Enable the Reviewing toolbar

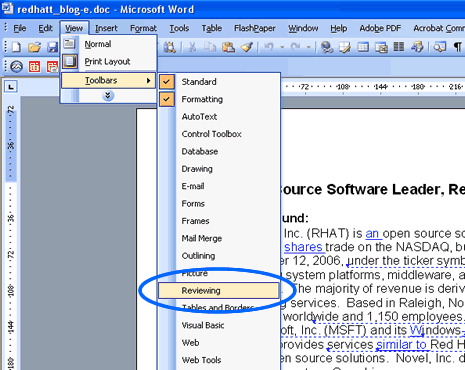click(219, 290)
